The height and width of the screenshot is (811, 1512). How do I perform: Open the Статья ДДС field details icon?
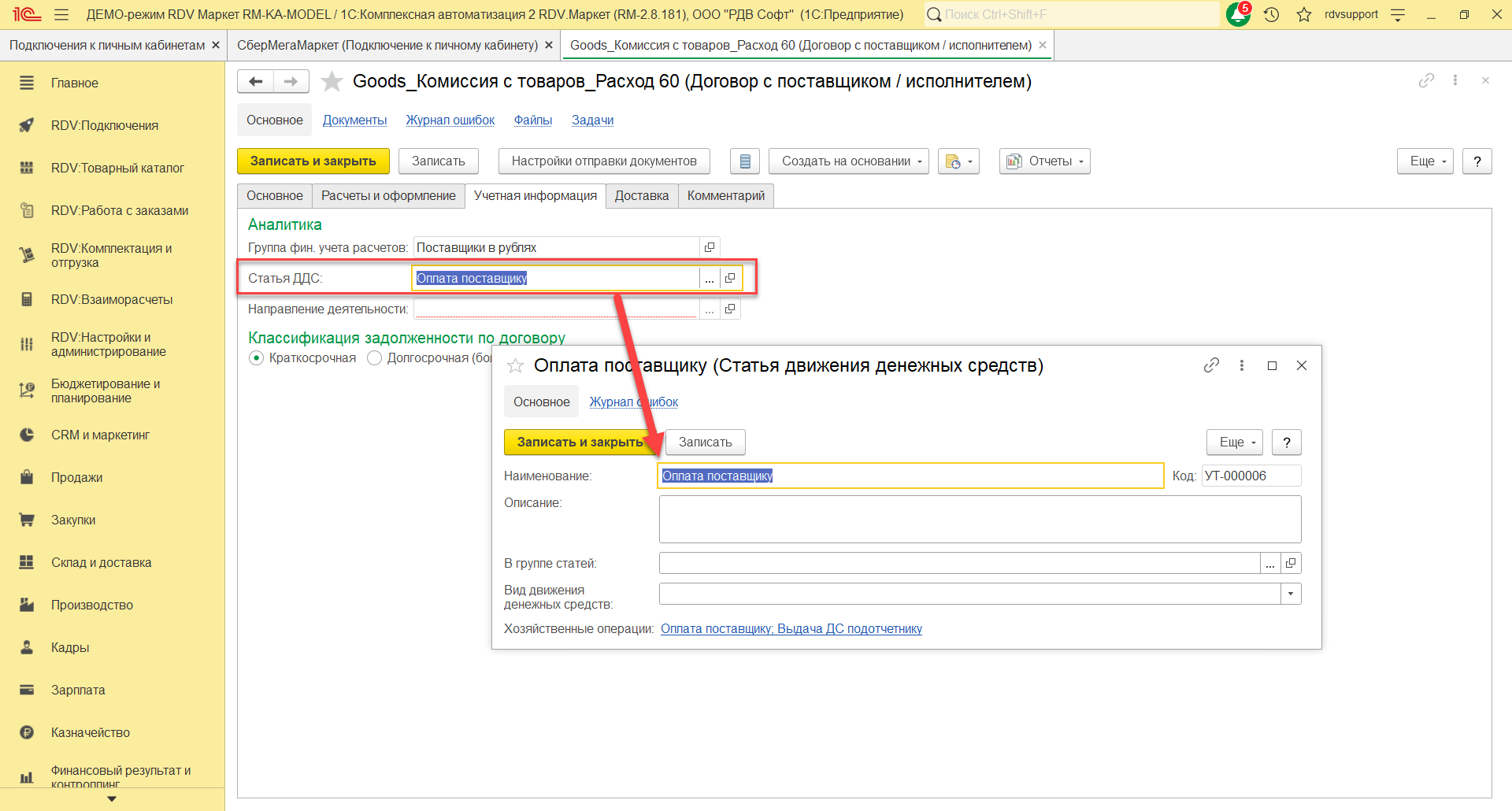point(730,278)
